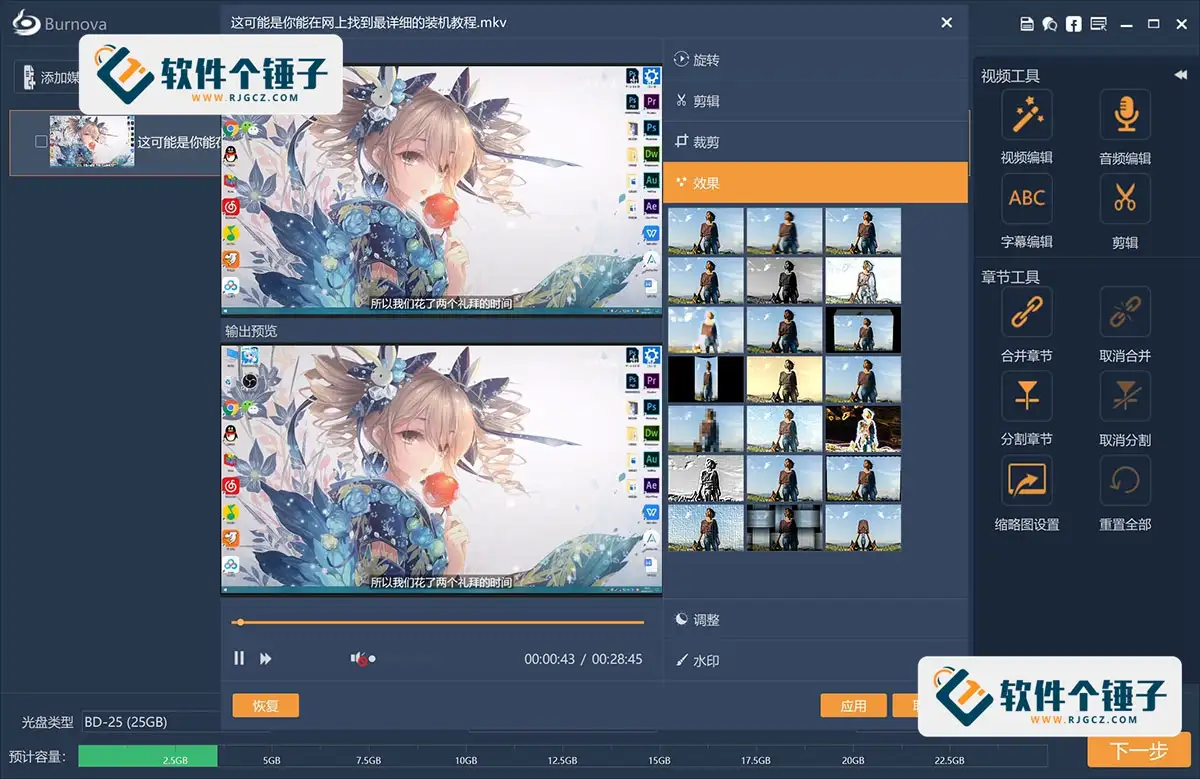The image size is (1200, 779).
Task: Select the scissors Clip tool in video tools panel
Action: pyautogui.click(x=1125, y=199)
